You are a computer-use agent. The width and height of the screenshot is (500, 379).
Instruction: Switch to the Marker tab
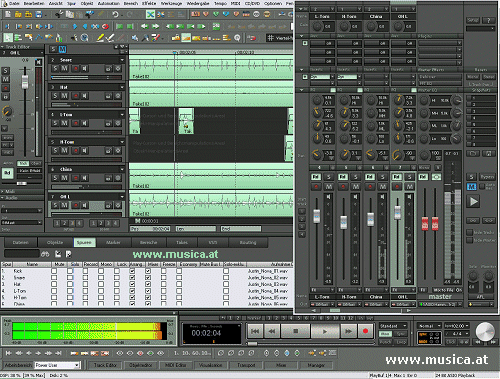tap(113, 242)
